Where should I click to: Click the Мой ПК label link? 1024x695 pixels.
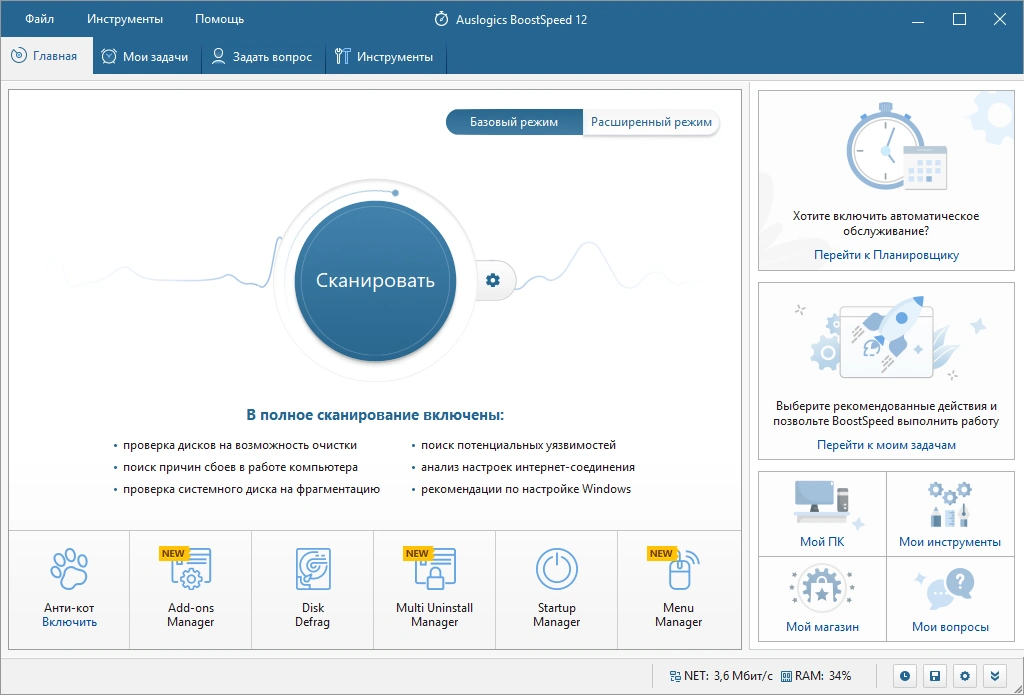(822, 541)
